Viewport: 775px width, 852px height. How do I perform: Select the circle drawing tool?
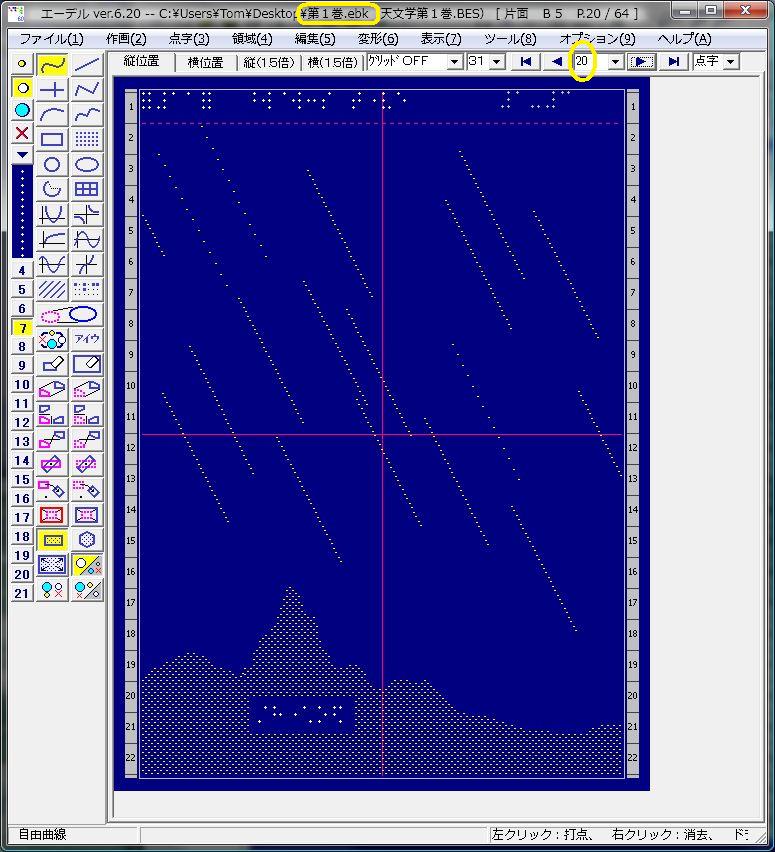tap(52, 164)
